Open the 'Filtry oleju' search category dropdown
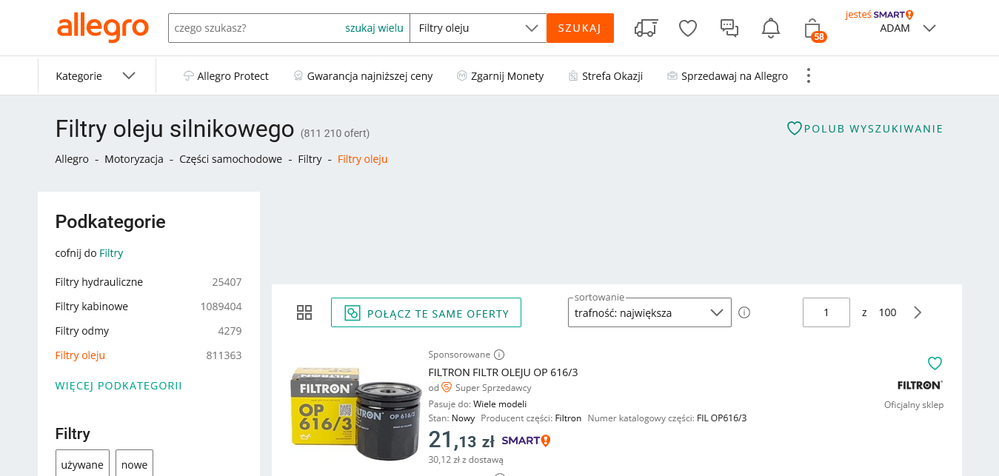Screen dimensions: 999x476 point(478,28)
